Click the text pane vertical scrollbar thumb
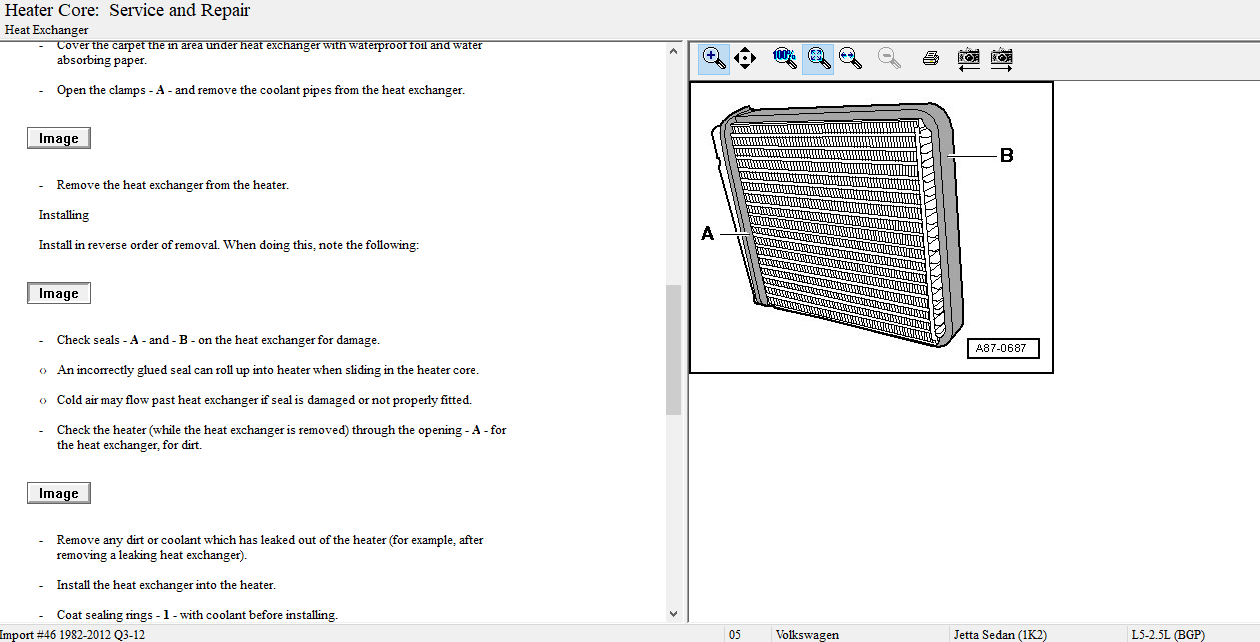Image resolution: width=1260 pixels, height=642 pixels. pos(673,349)
